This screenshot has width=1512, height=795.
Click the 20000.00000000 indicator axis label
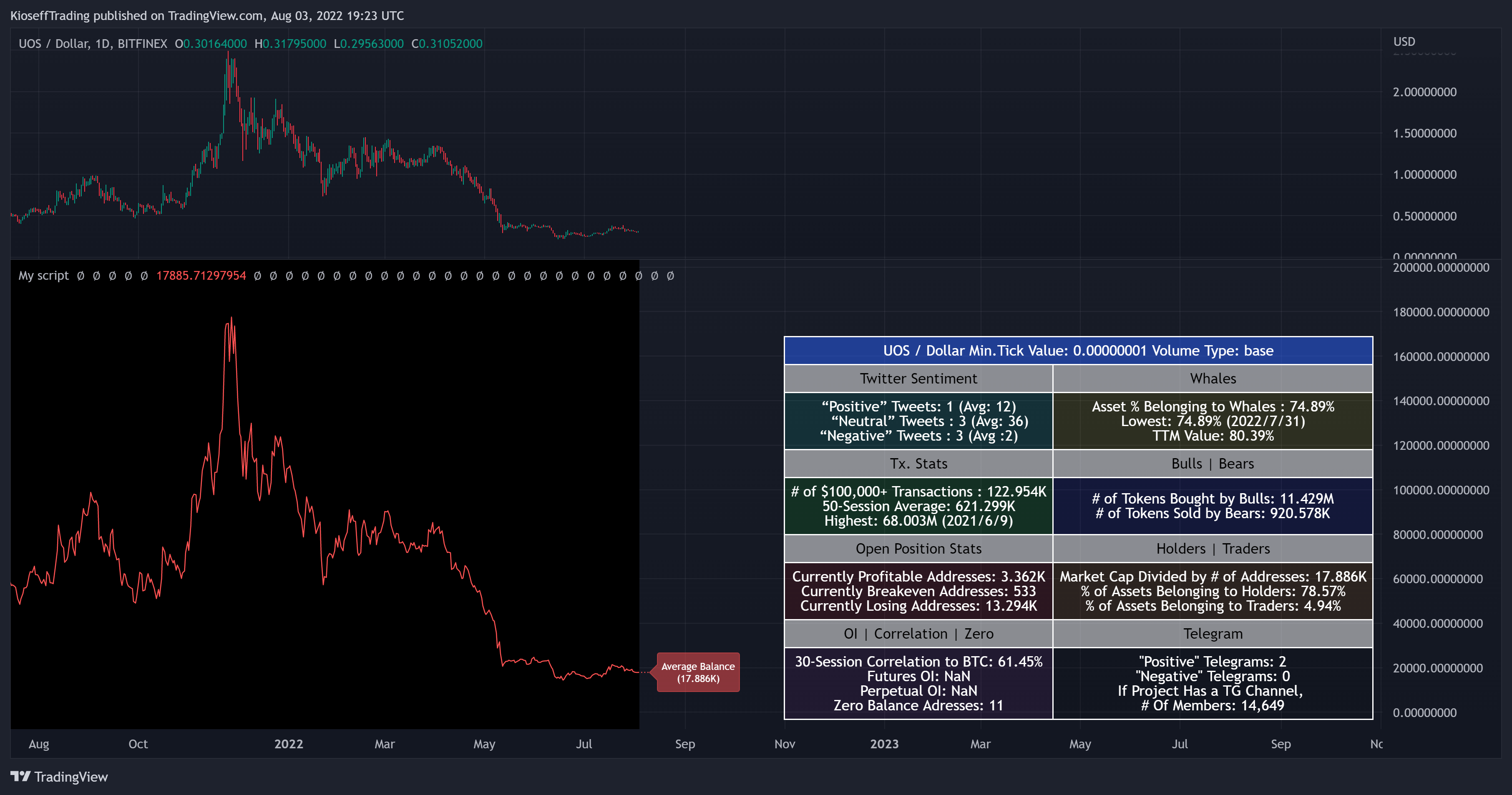coord(1437,668)
